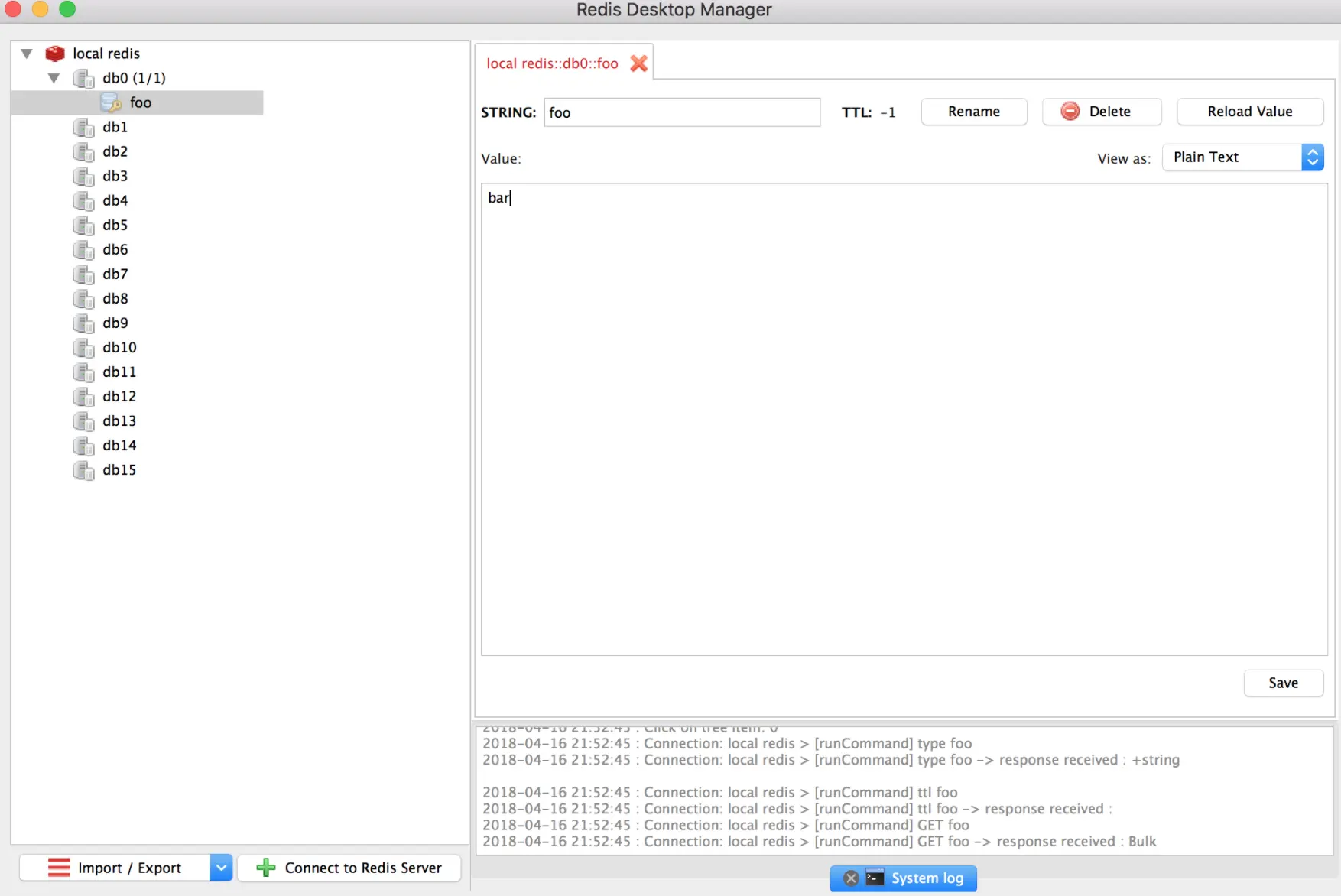Click log line 'GET foo -> response received : Bulk'
Viewport: 1341px width, 896px height.
[819, 842]
